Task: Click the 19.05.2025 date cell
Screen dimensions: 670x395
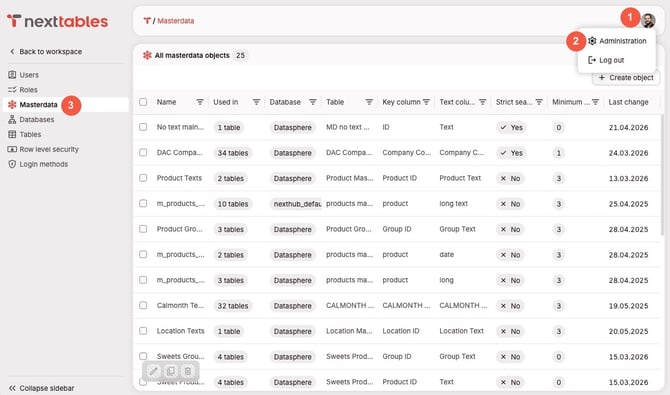Action: click(x=628, y=306)
